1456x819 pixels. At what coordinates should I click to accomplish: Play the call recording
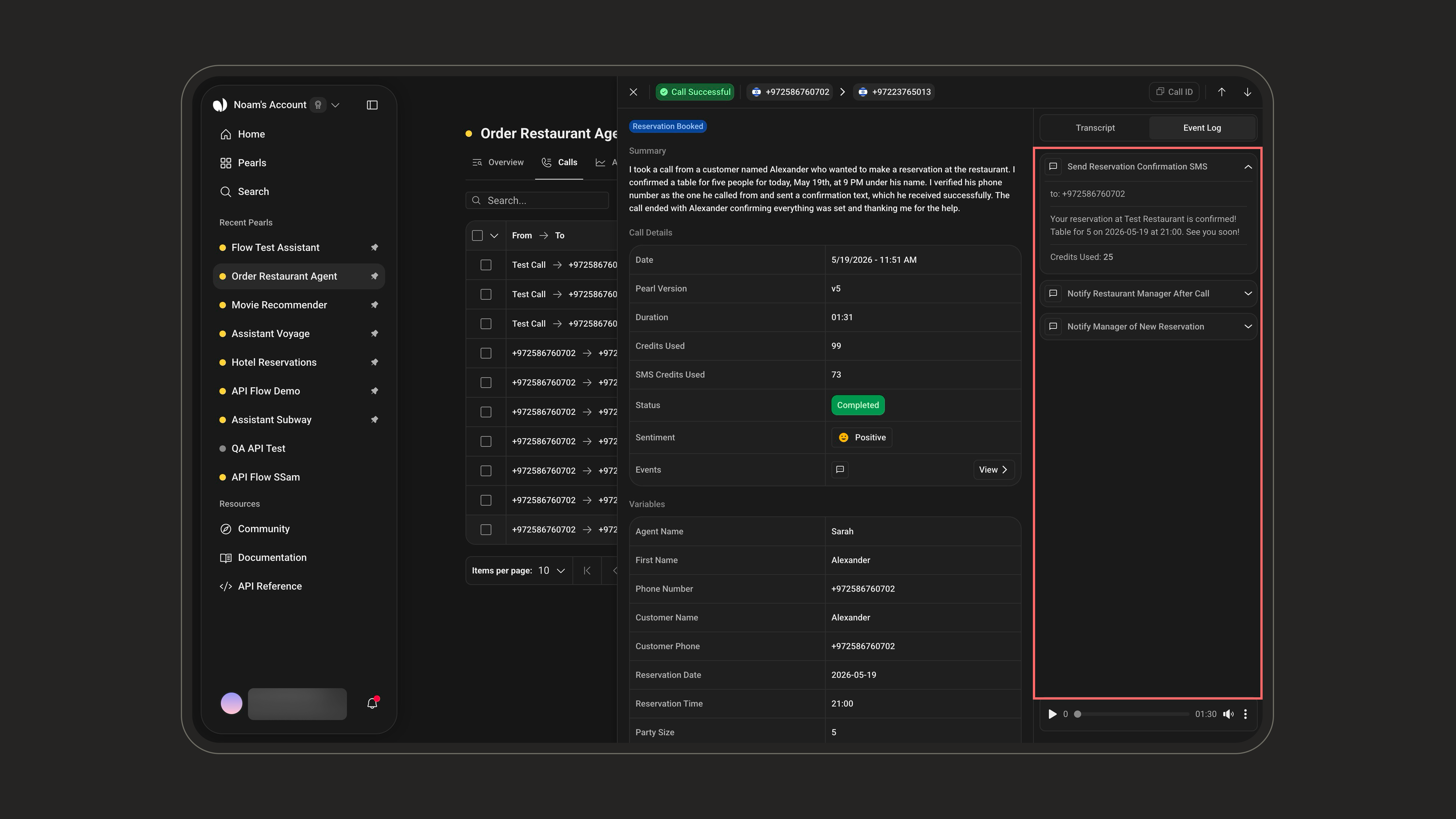coord(1052,714)
